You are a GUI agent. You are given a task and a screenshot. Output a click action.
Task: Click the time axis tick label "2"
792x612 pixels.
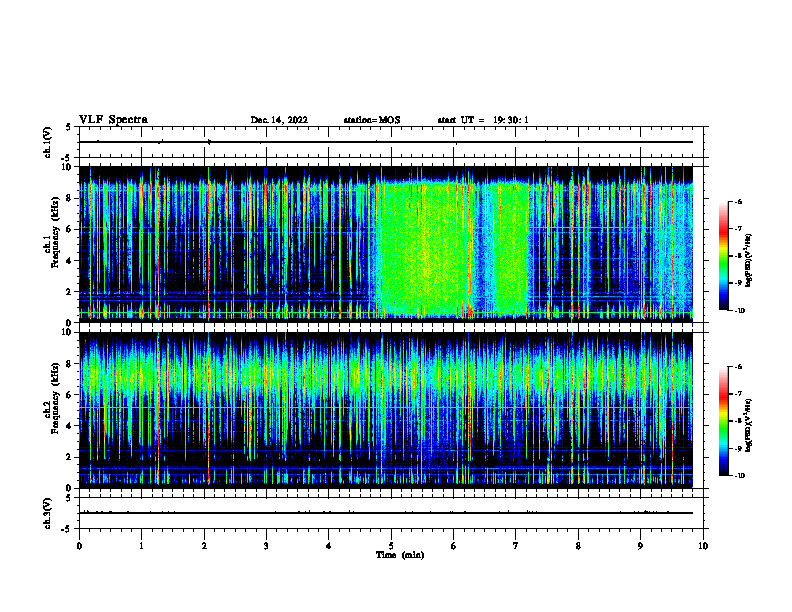point(204,546)
